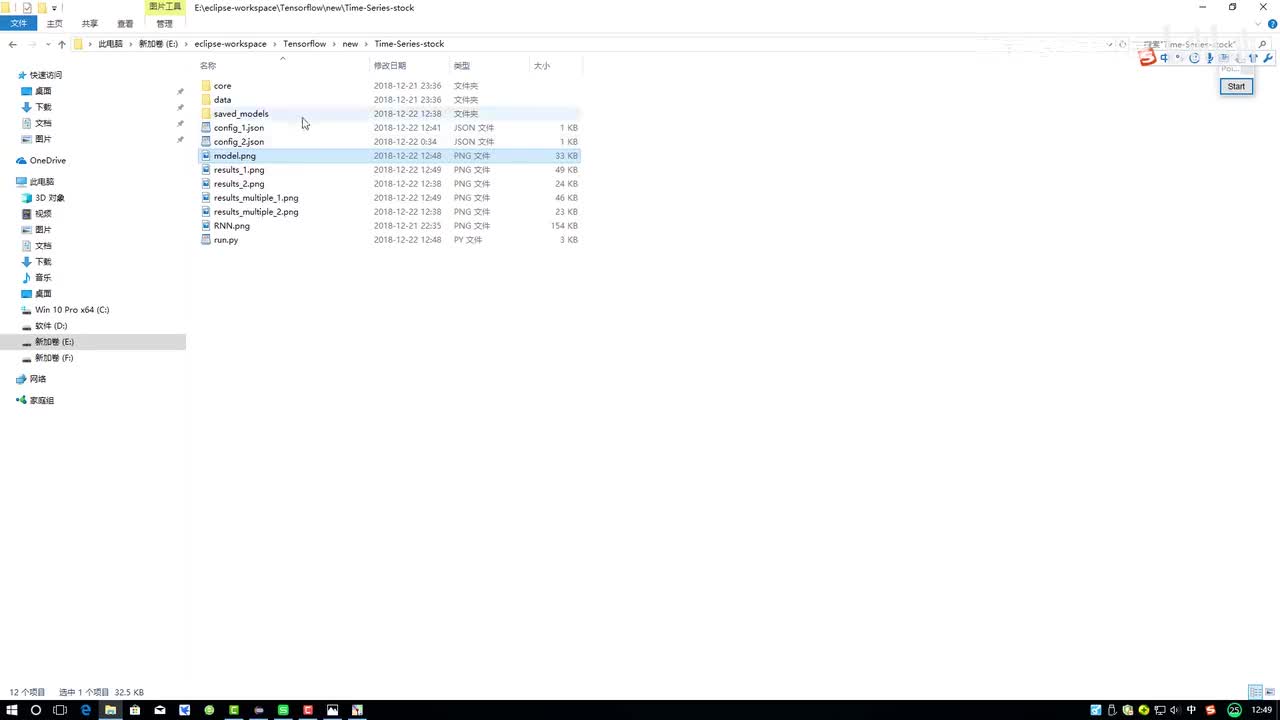Expand breadcrumb chevron after Tensorflow
Image resolution: width=1280 pixels, height=720 pixels.
pyautogui.click(x=334, y=44)
